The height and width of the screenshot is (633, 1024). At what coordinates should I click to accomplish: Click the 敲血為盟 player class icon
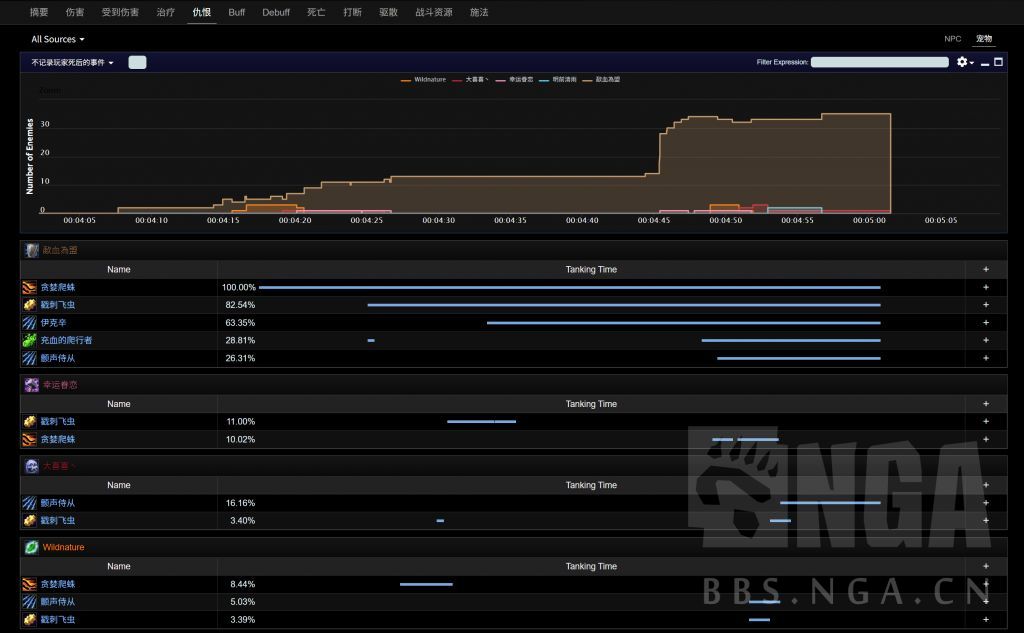(x=31, y=250)
